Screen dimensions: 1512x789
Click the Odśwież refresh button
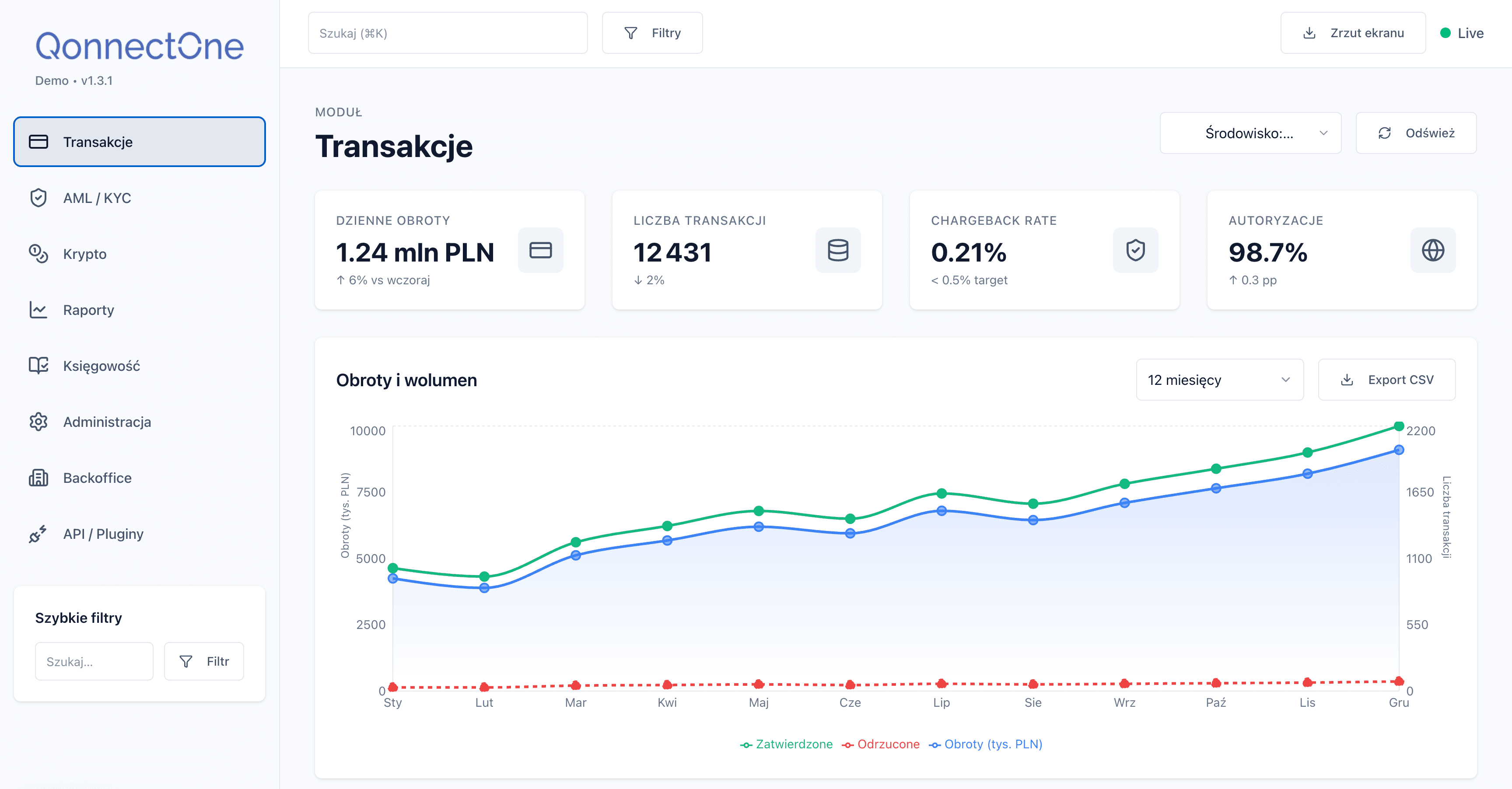(x=1416, y=133)
